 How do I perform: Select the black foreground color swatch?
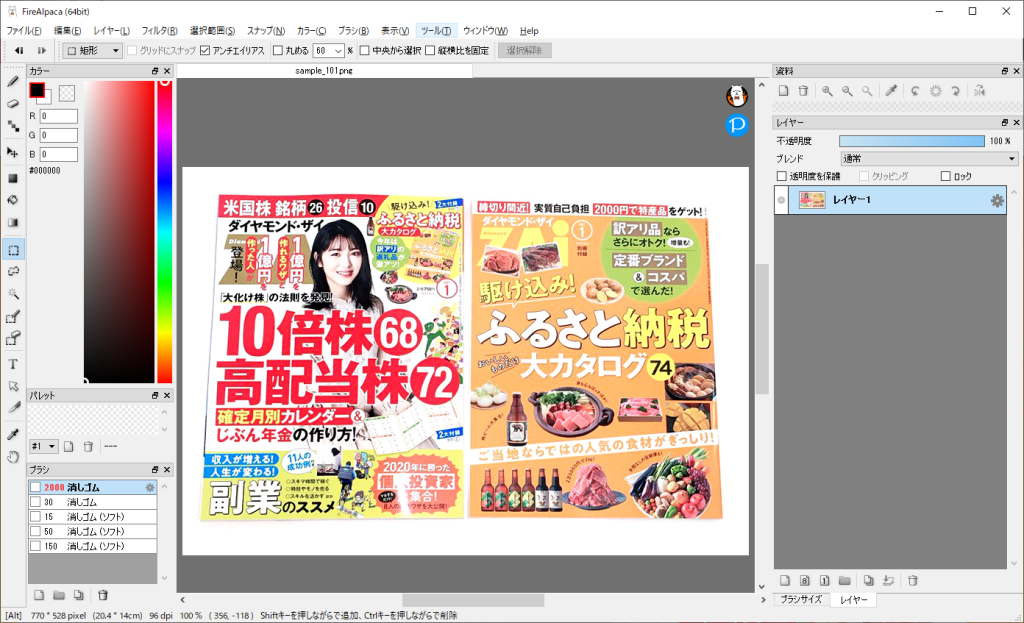click(x=37, y=90)
